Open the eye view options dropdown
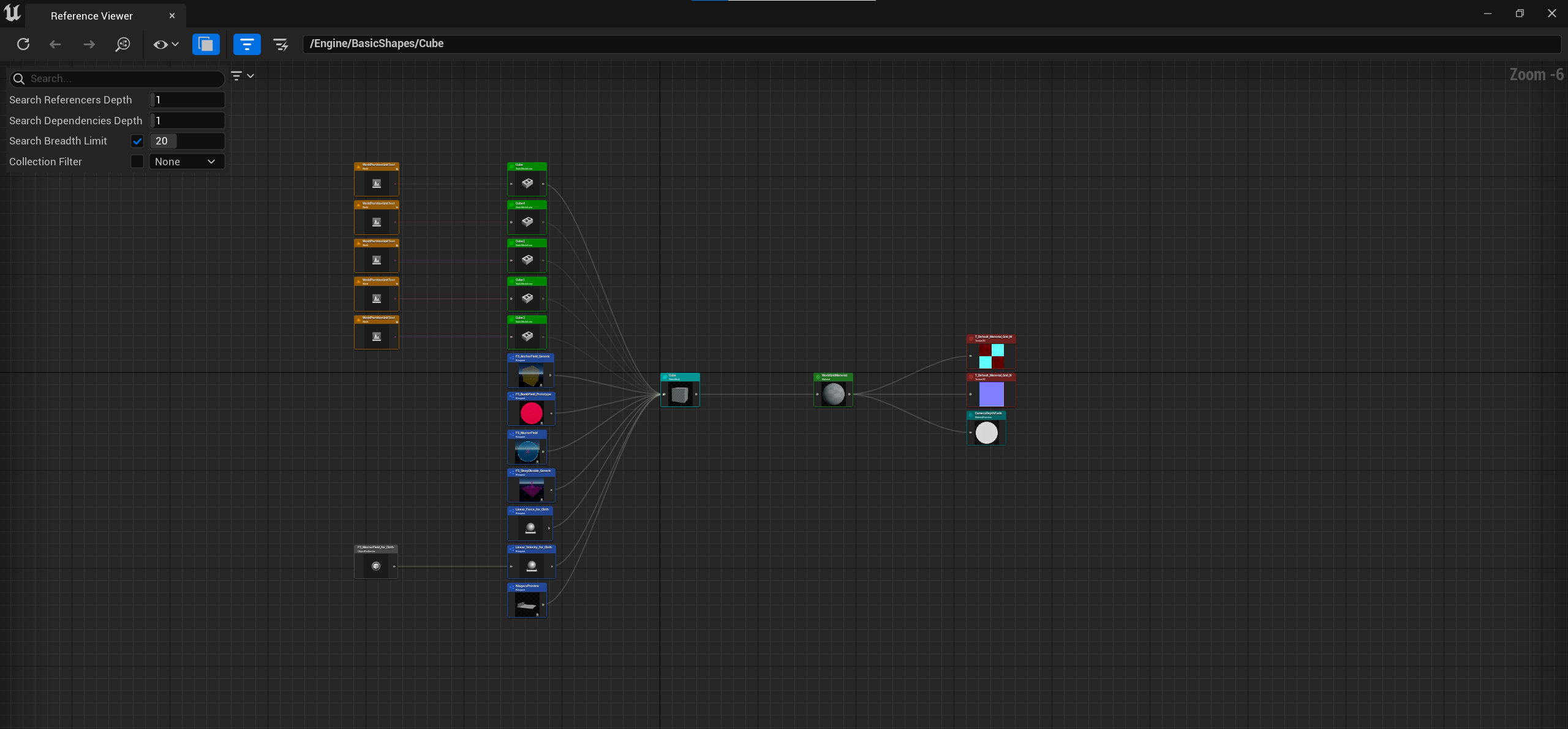Screen dimensions: 1568x729 coord(165,44)
